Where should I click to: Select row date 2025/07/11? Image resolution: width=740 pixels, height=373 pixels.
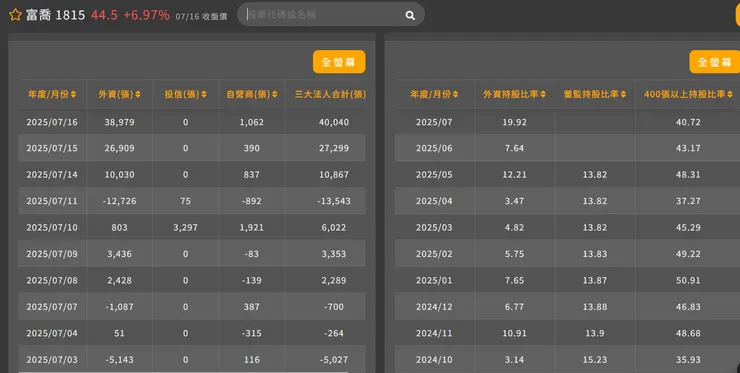pos(52,201)
